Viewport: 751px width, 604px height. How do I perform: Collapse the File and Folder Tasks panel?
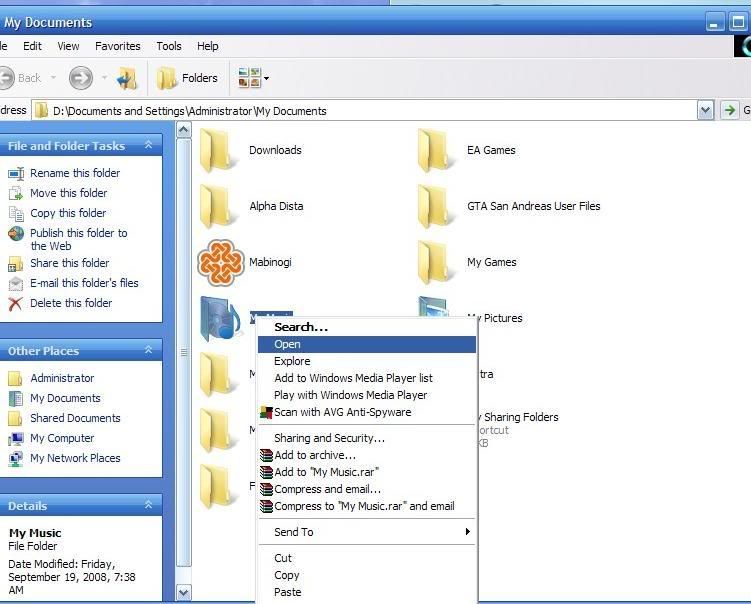click(148, 145)
